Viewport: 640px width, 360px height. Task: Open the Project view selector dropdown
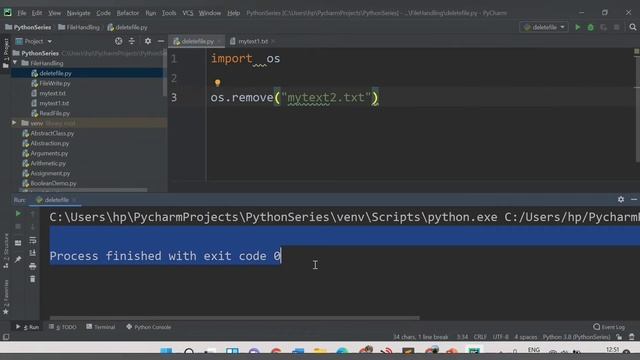point(34,41)
